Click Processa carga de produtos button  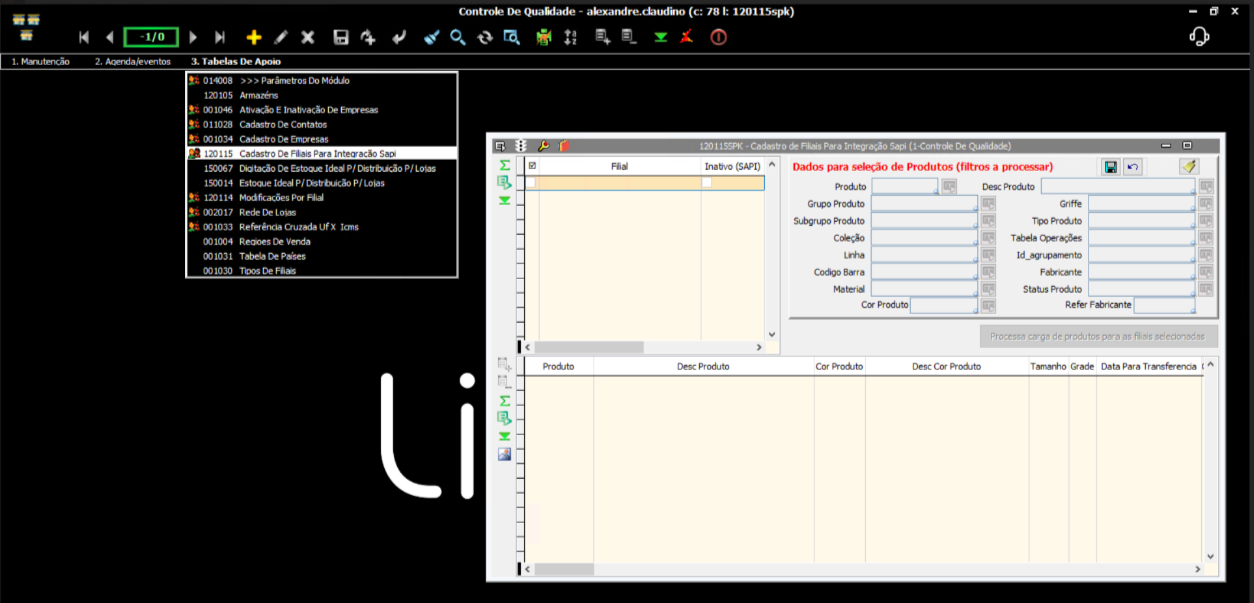(1097, 336)
